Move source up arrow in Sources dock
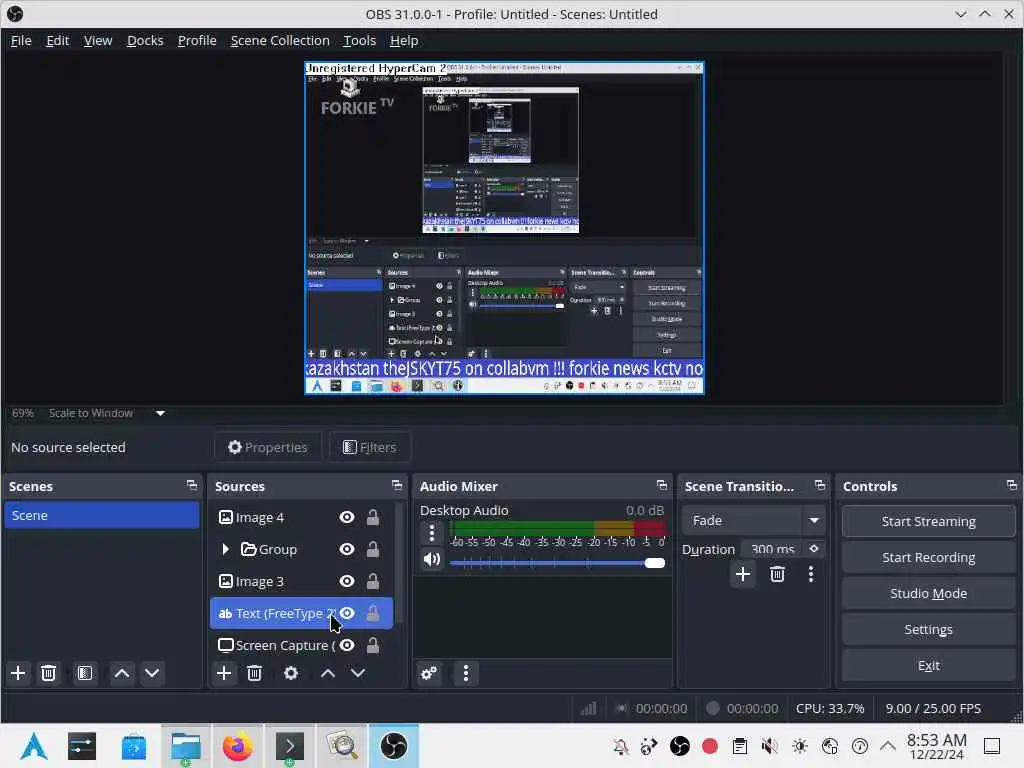This screenshot has height=768, width=1024. (x=328, y=673)
